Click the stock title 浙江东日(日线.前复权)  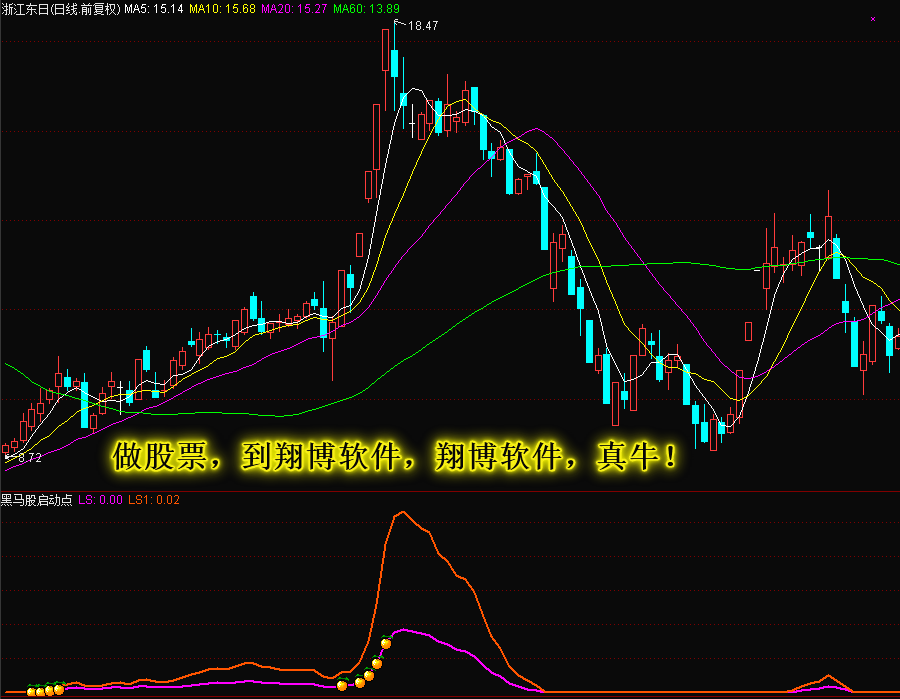(x=61, y=9)
